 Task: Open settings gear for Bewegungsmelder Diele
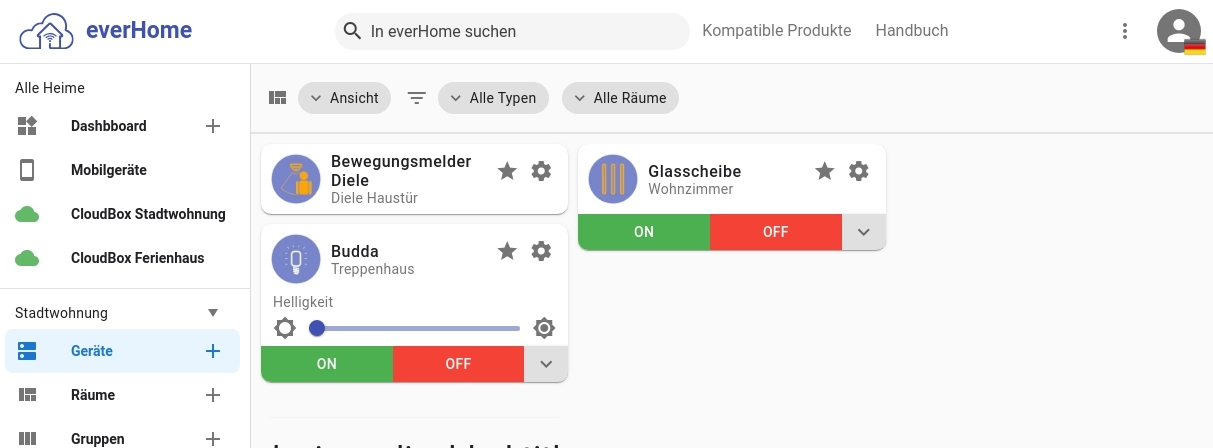(x=541, y=171)
